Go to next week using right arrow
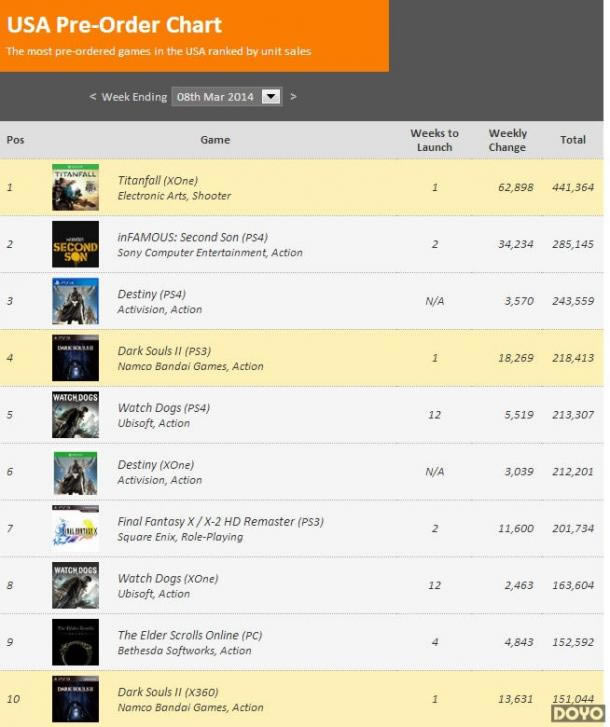This screenshot has height=727, width=610. coord(293,96)
